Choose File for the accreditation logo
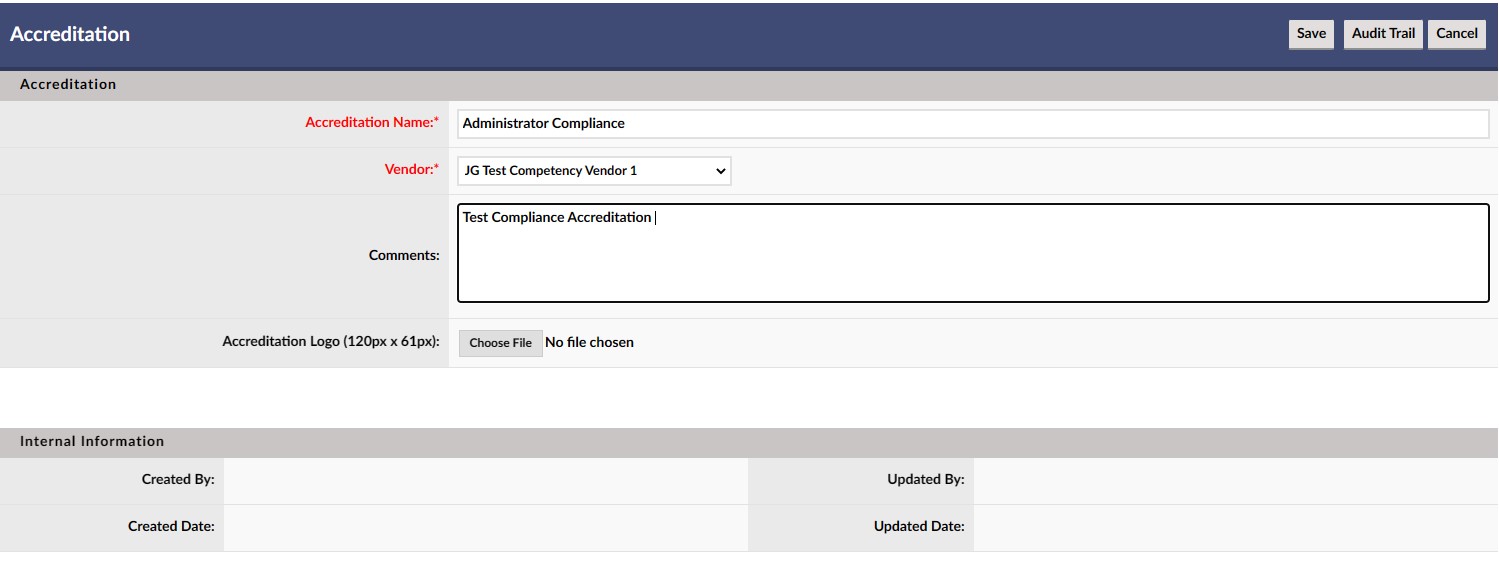Image resolution: width=1499 pixels, height=568 pixels. tap(500, 343)
